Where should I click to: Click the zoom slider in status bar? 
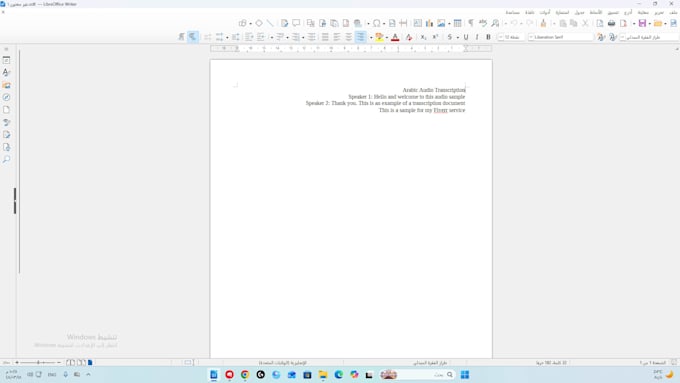click(38, 363)
